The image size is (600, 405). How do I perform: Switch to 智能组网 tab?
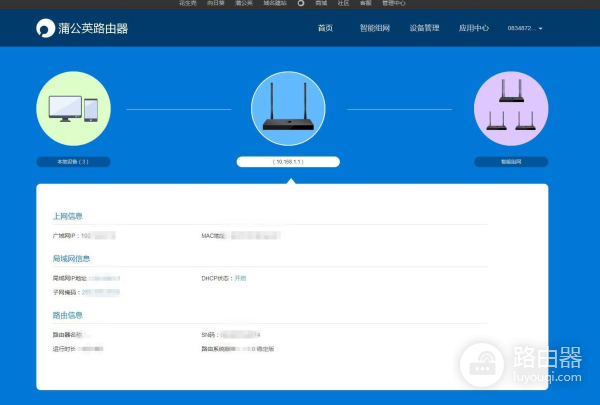[375, 28]
